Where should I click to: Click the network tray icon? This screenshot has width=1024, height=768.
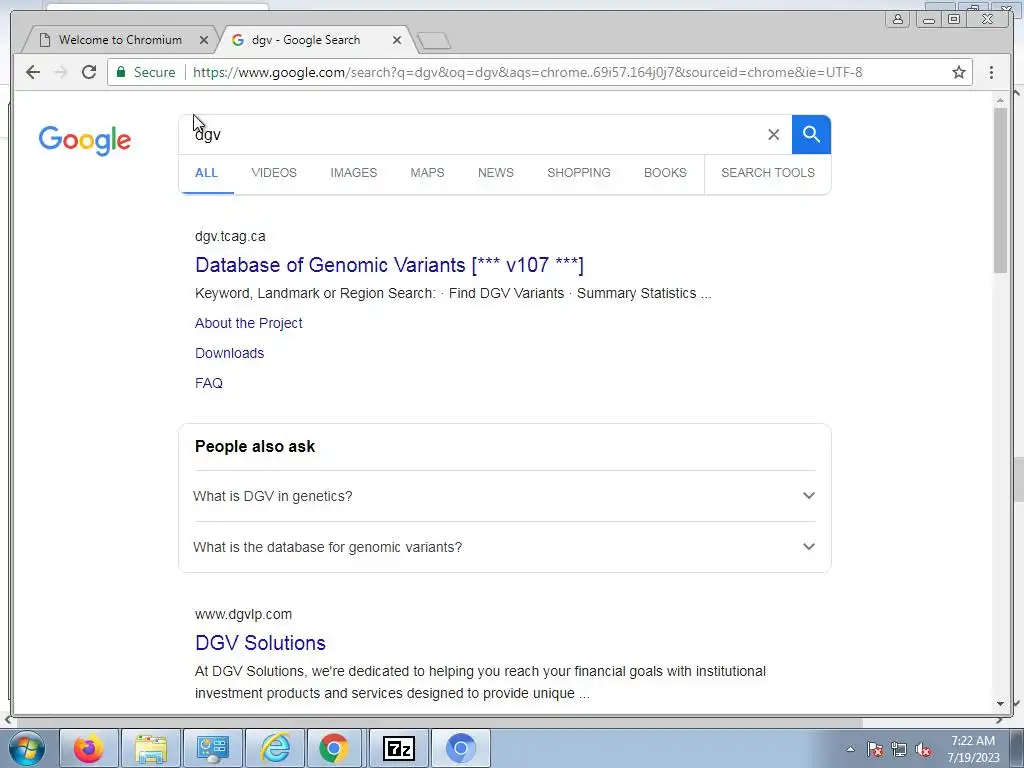tap(899, 749)
